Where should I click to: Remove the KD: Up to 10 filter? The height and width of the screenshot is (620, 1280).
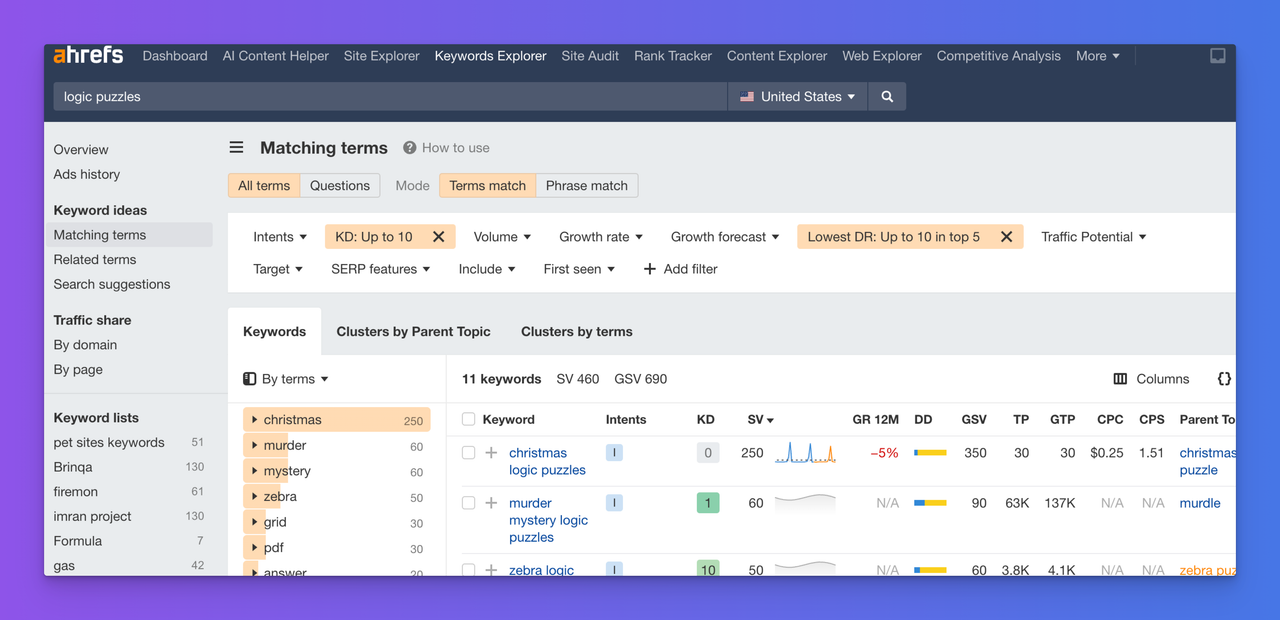coord(438,237)
